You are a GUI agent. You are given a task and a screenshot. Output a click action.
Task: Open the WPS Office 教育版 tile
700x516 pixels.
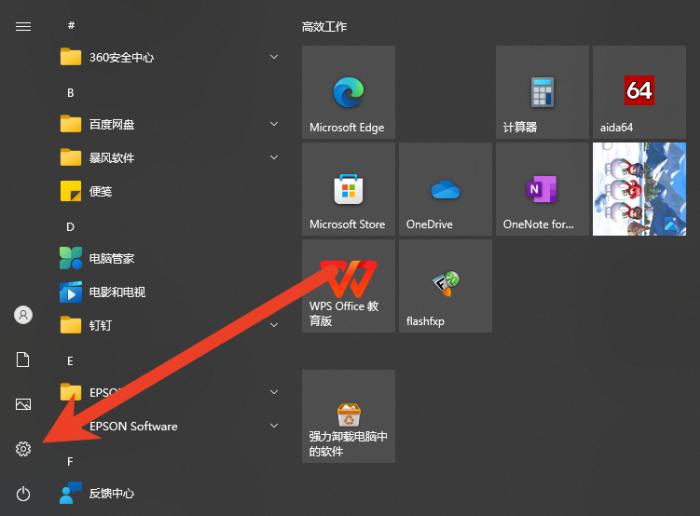pyautogui.click(x=348, y=286)
